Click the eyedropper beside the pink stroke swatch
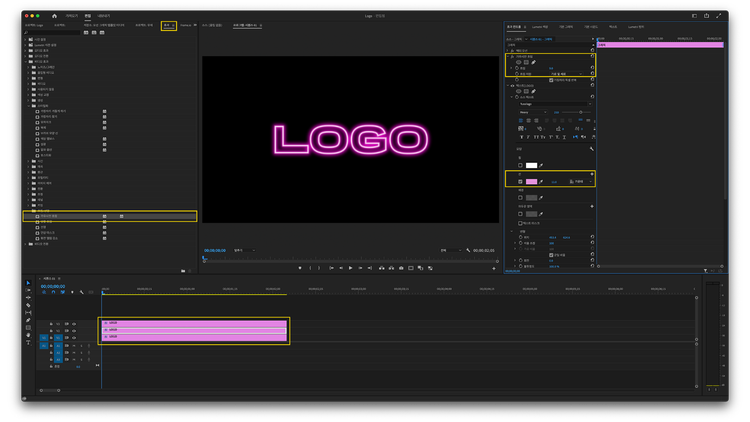Image resolution: width=750 pixels, height=422 pixels. click(x=542, y=181)
